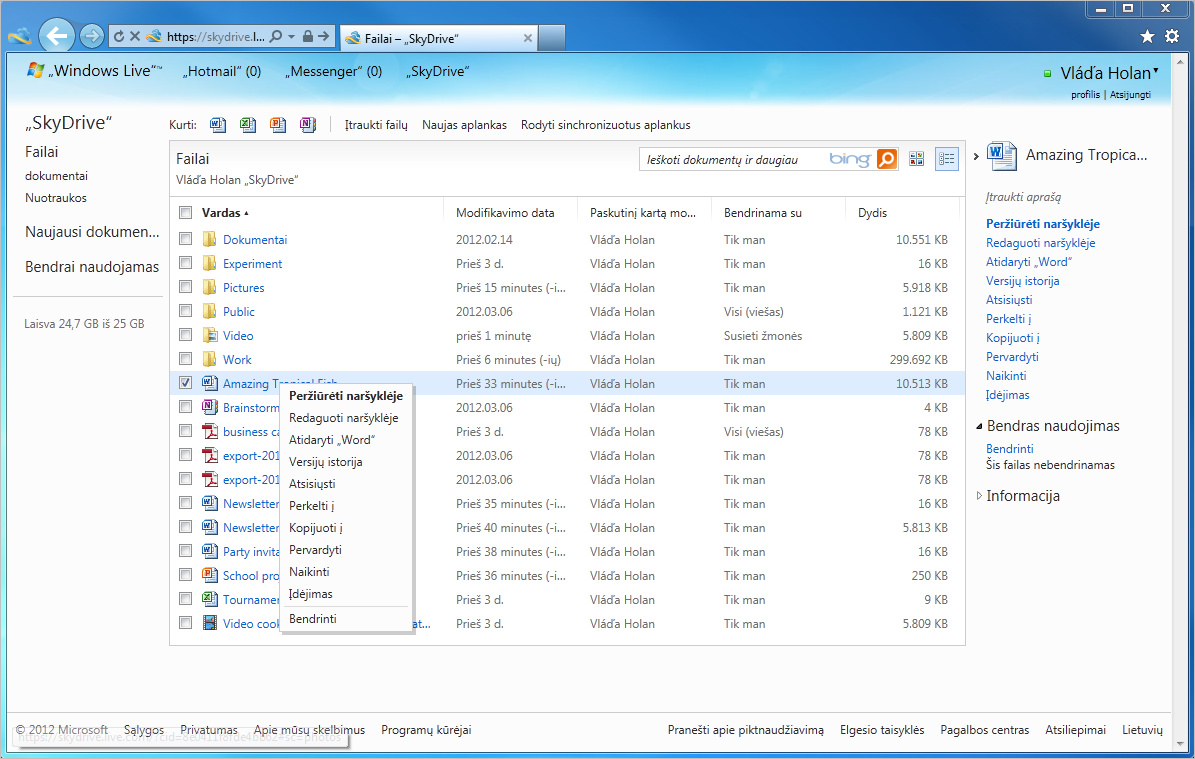1195x759 pixels.
Task: Switch to details list view
Action: tap(947, 159)
